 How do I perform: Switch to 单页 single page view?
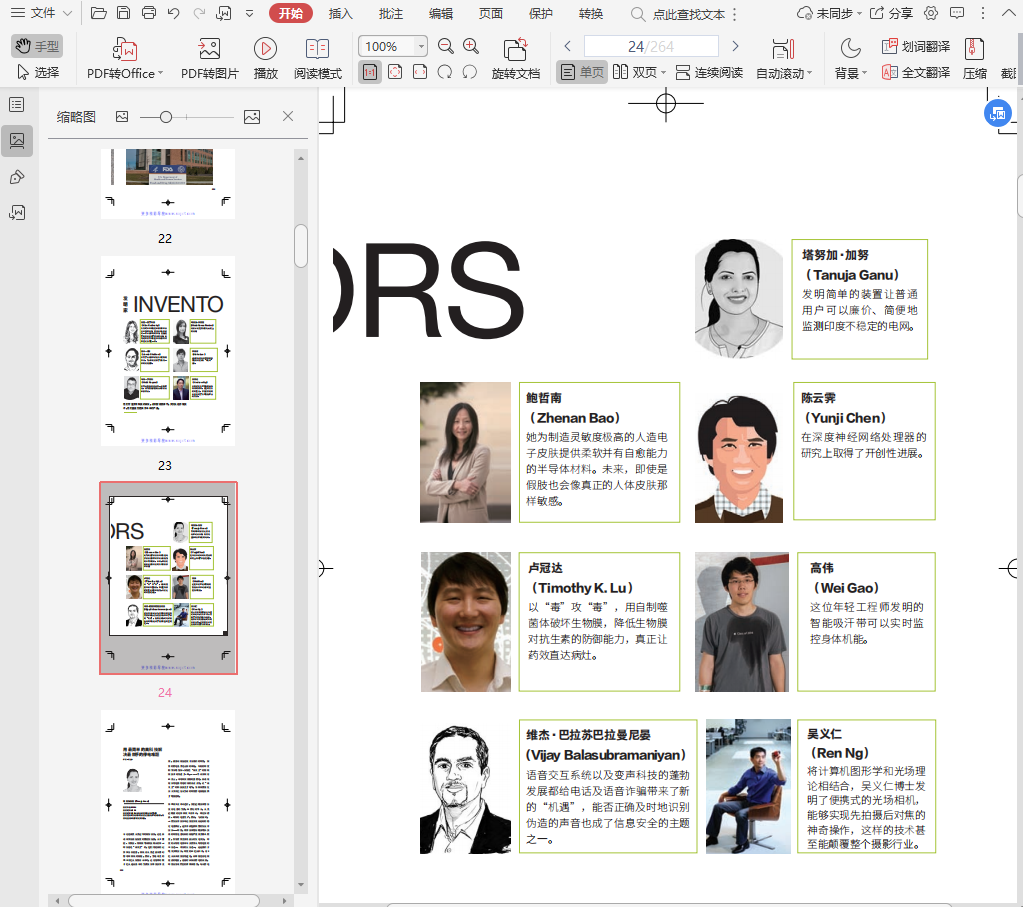582,73
